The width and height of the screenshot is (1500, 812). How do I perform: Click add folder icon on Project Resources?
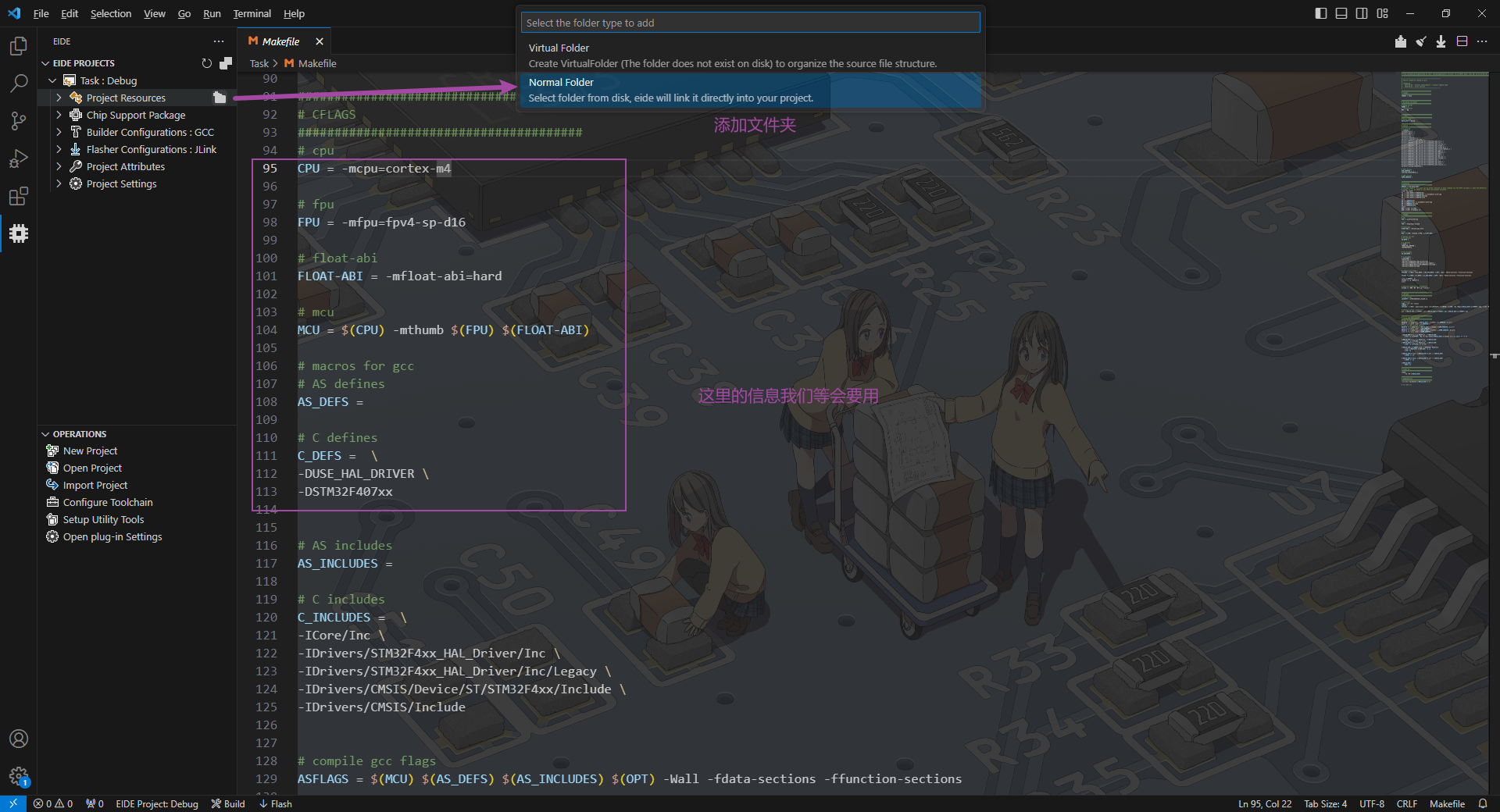coord(220,98)
